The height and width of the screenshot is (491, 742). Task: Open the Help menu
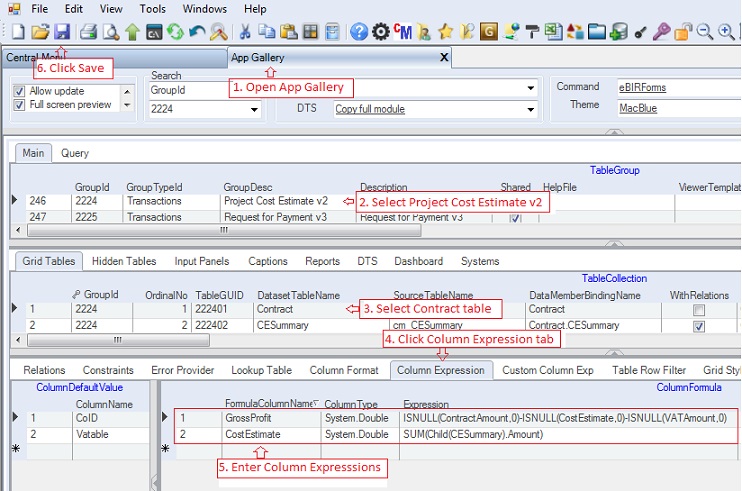tap(255, 9)
